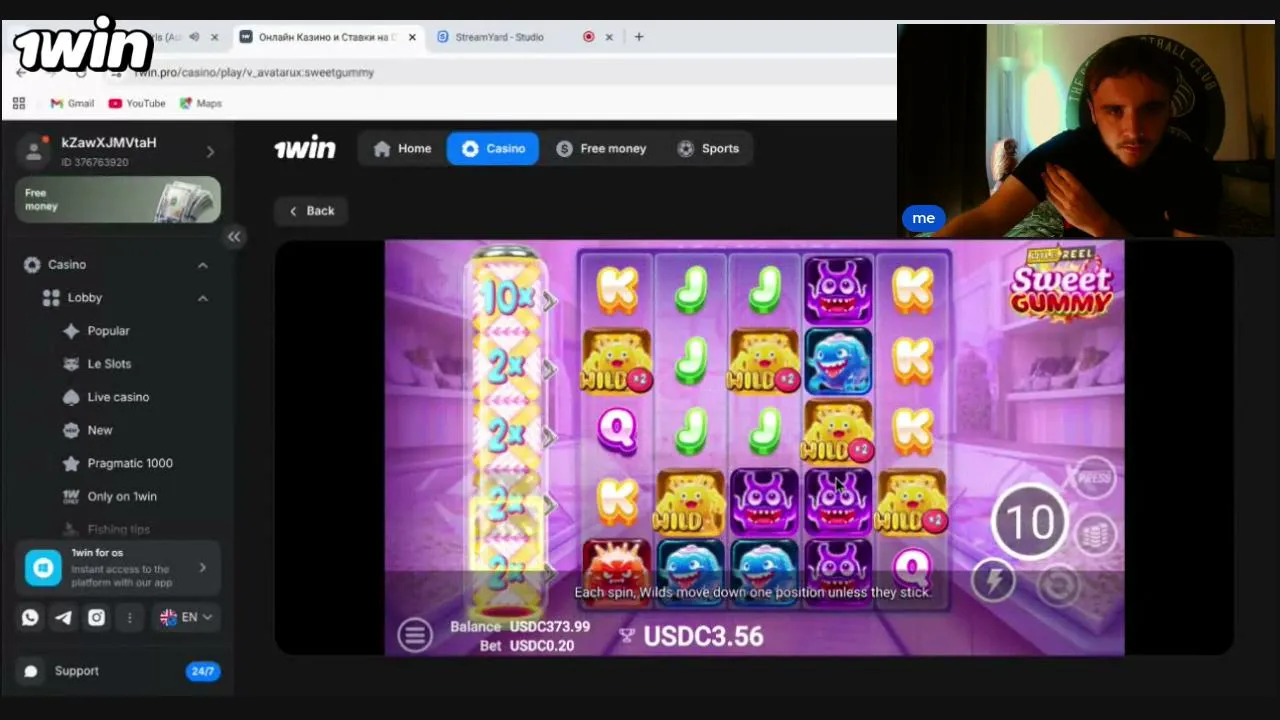Image resolution: width=1280 pixels, height=720 pixels.
Task: Click the Sweet Gummy game logo
Action: tap(1061, 284)
